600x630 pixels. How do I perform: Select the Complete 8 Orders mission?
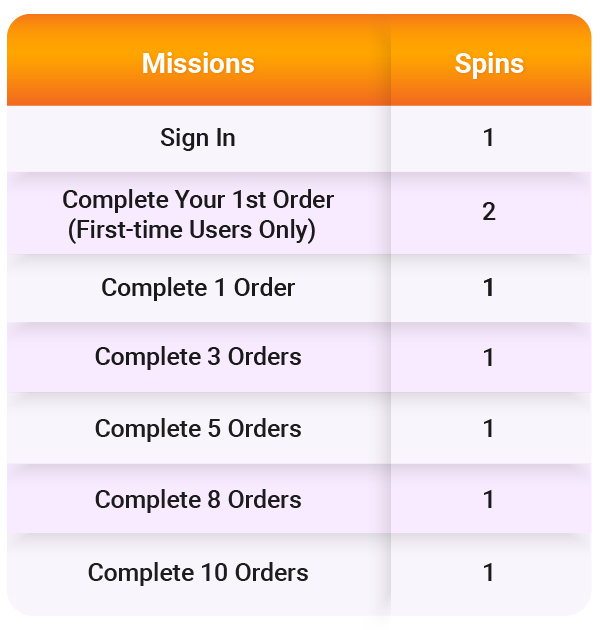click(198, 499)
